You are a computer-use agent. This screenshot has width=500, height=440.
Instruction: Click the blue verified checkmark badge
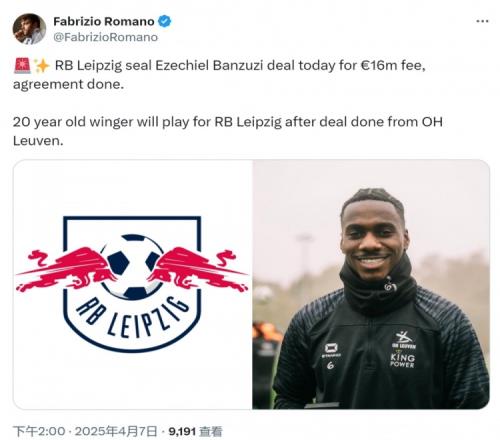click(164, 21)
